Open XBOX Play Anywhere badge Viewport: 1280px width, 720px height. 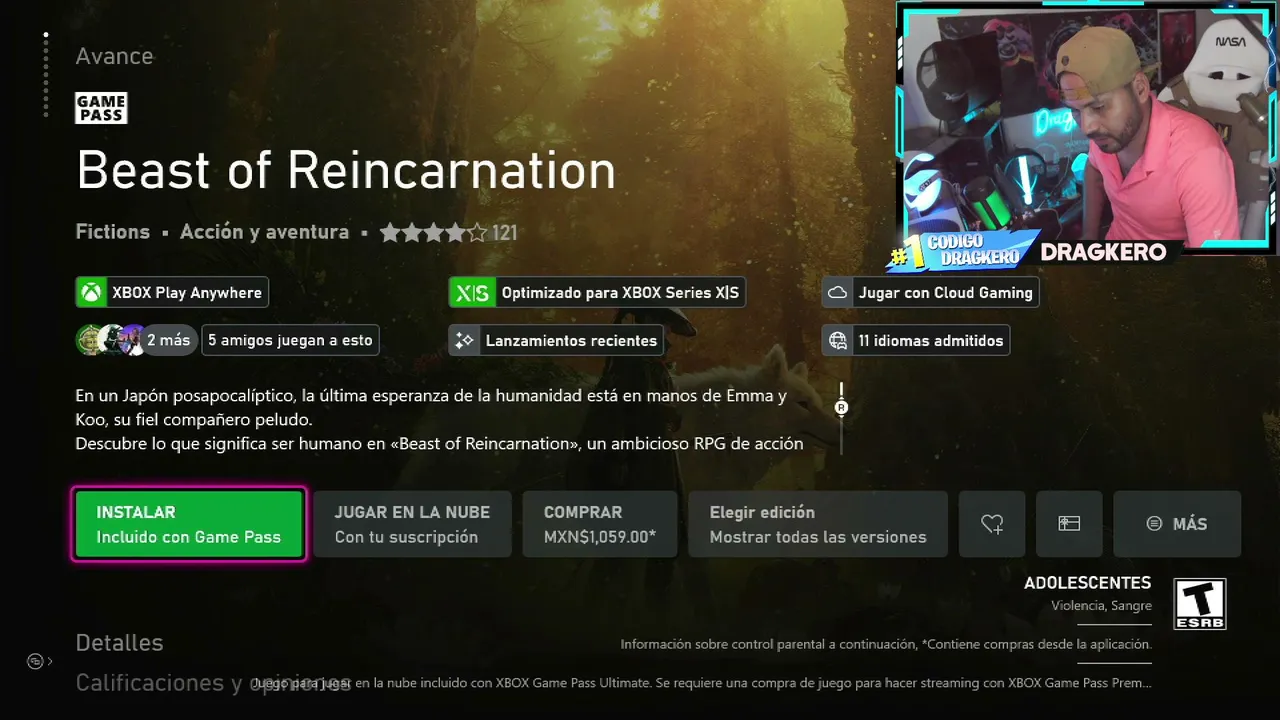click(172, 292)
